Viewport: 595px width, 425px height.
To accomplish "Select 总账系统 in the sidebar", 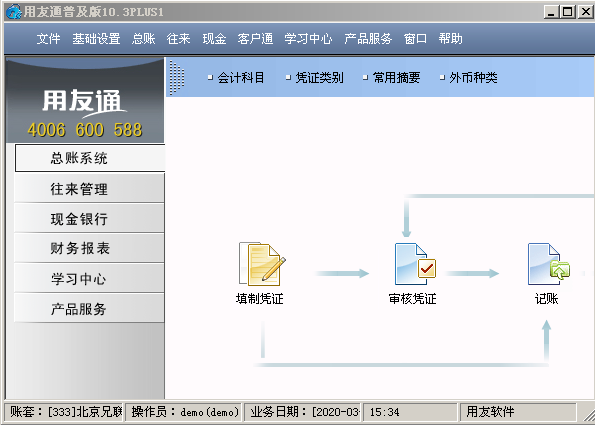I will click(x=90, y=158).
